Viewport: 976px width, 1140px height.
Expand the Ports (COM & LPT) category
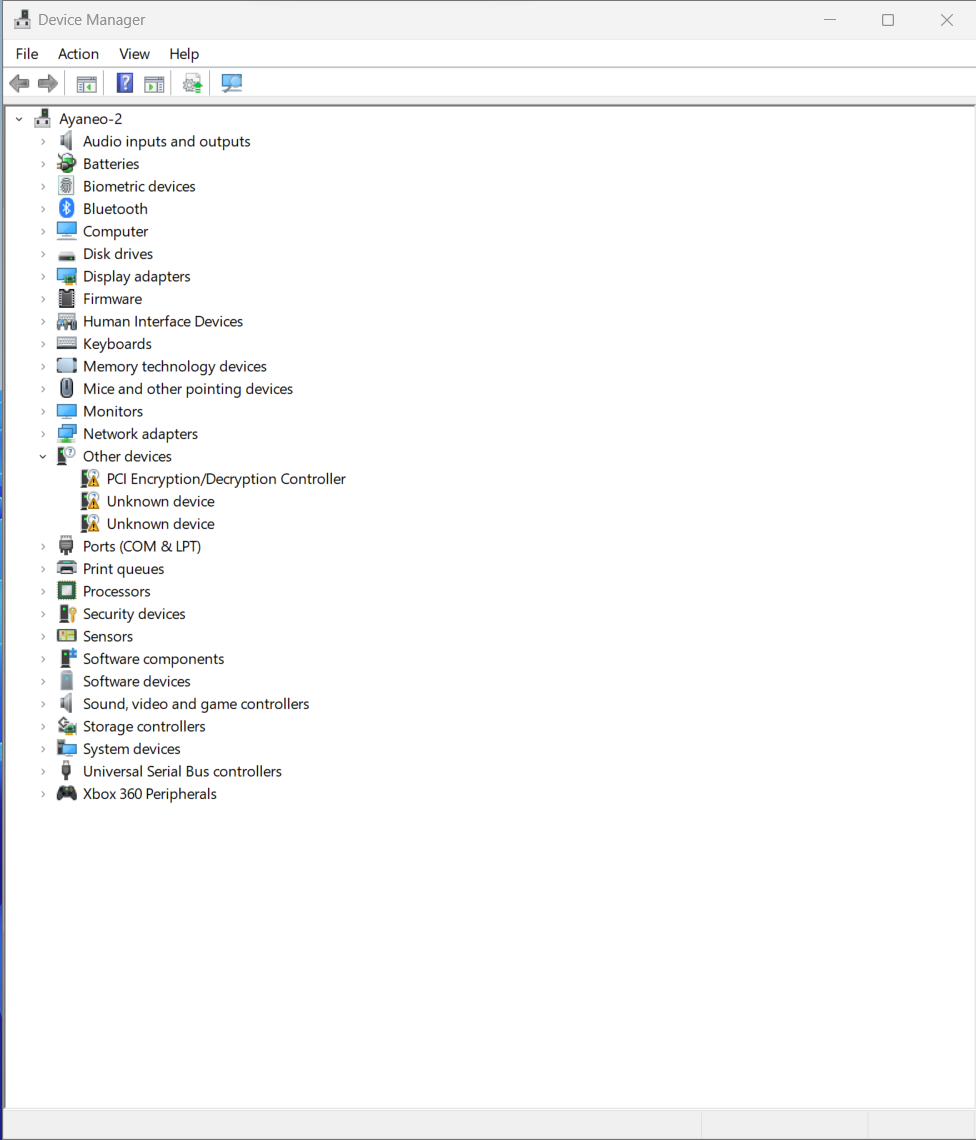point(43,547)
